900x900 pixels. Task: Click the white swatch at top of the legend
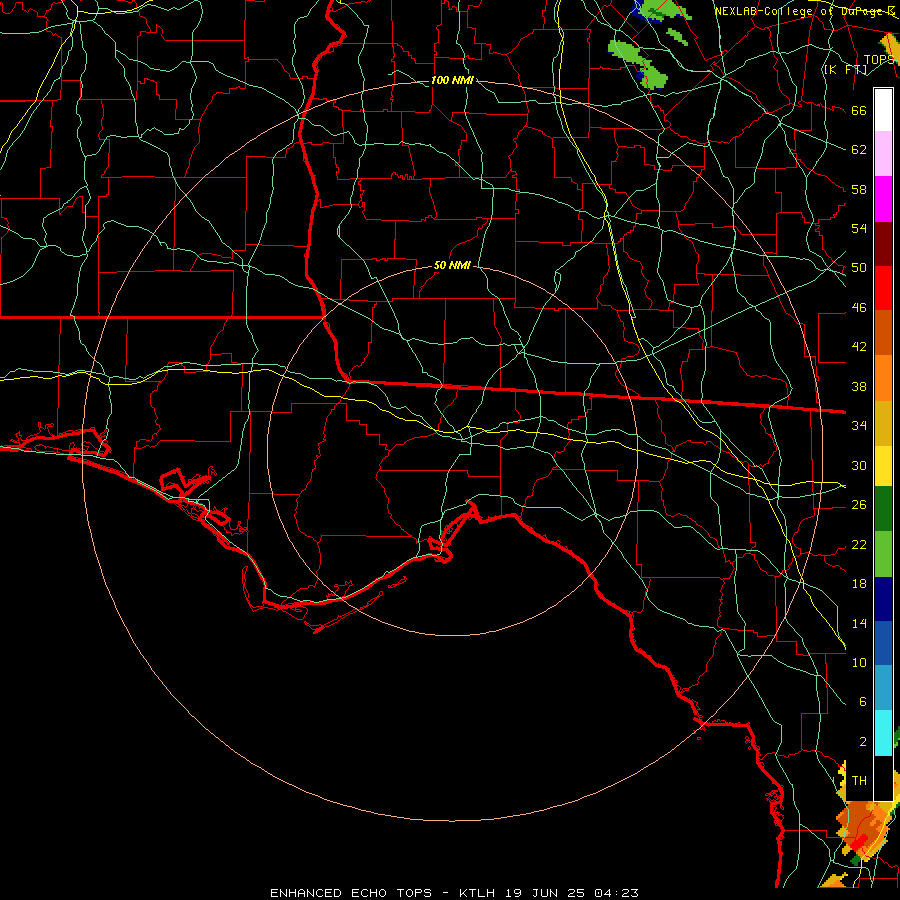click(x=883, y=110)
